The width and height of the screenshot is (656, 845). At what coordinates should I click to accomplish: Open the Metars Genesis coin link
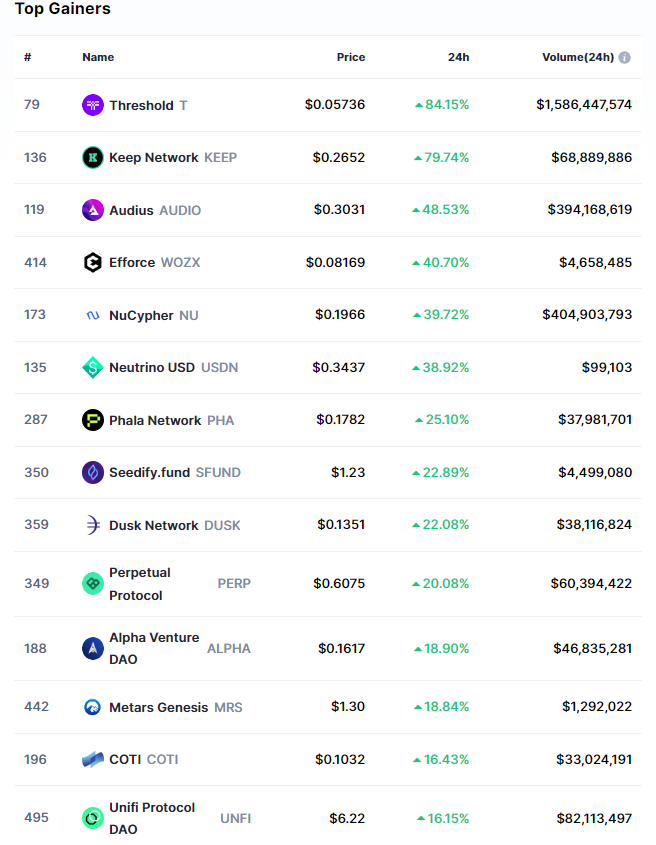[x=158, y=707]
